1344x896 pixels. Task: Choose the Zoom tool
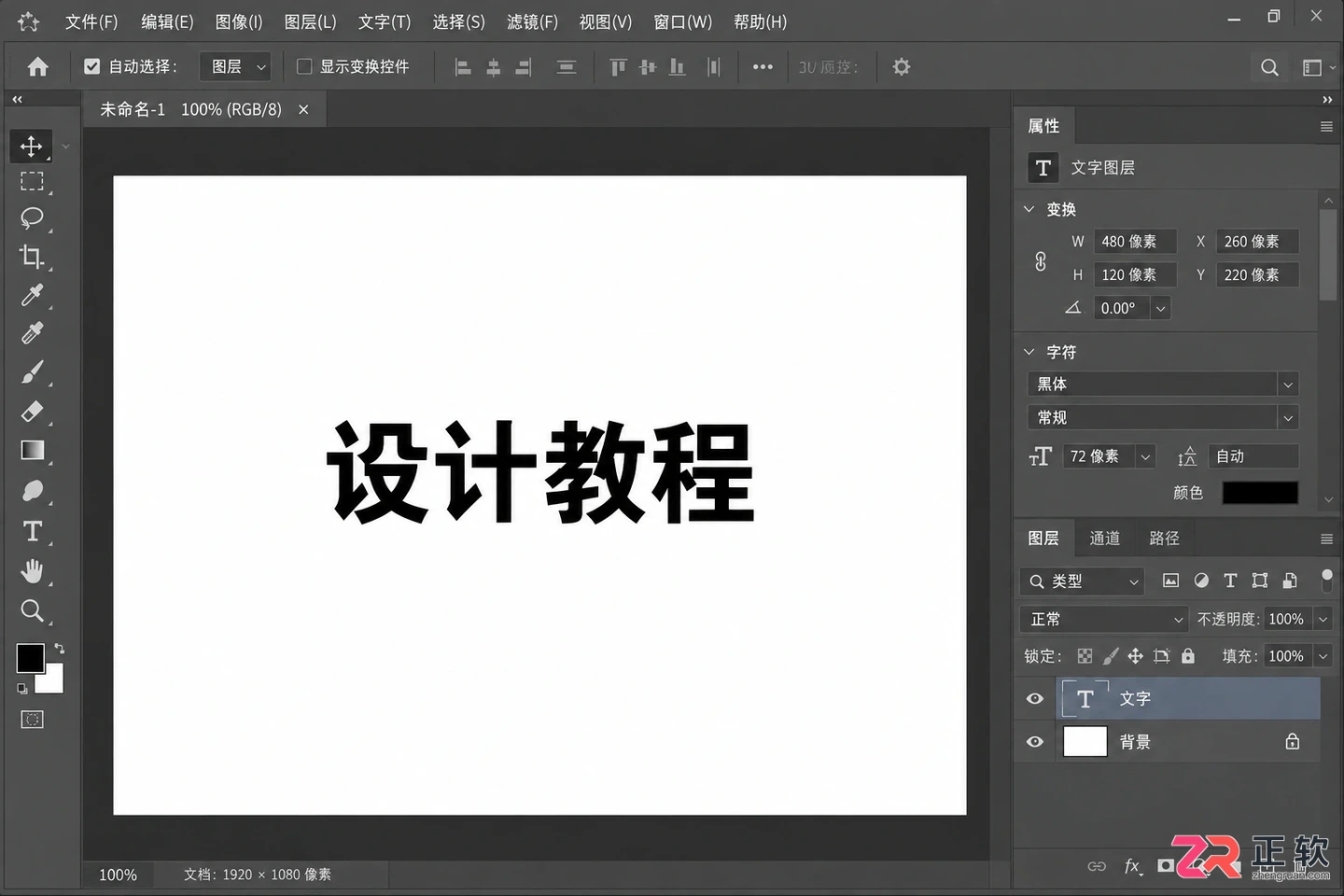pyautogui.click(x=32, y=610)
